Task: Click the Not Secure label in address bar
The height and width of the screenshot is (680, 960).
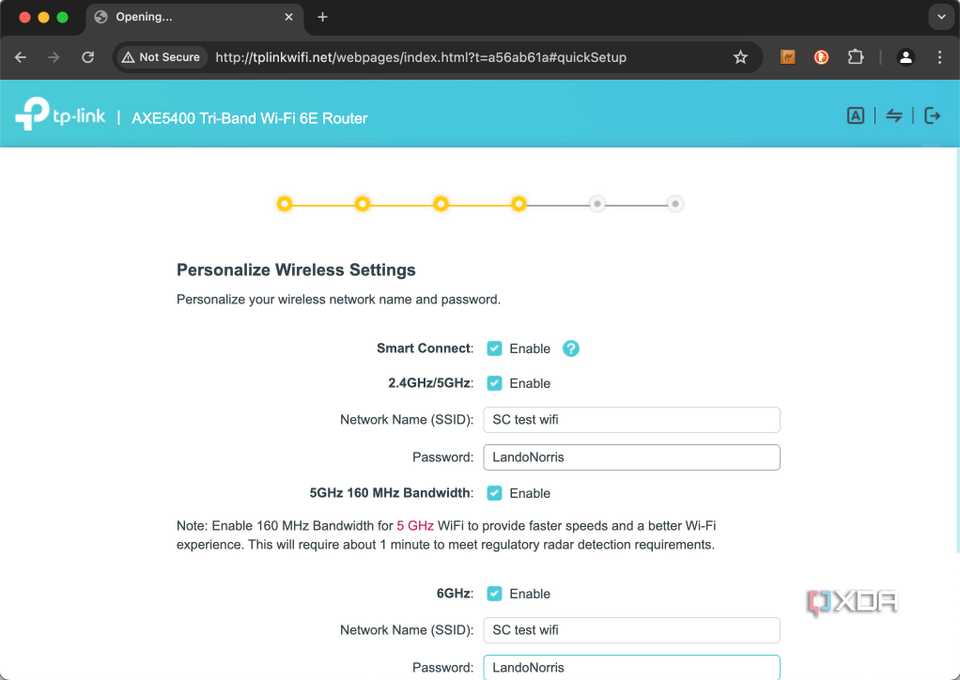Action: tap(160, 57)
